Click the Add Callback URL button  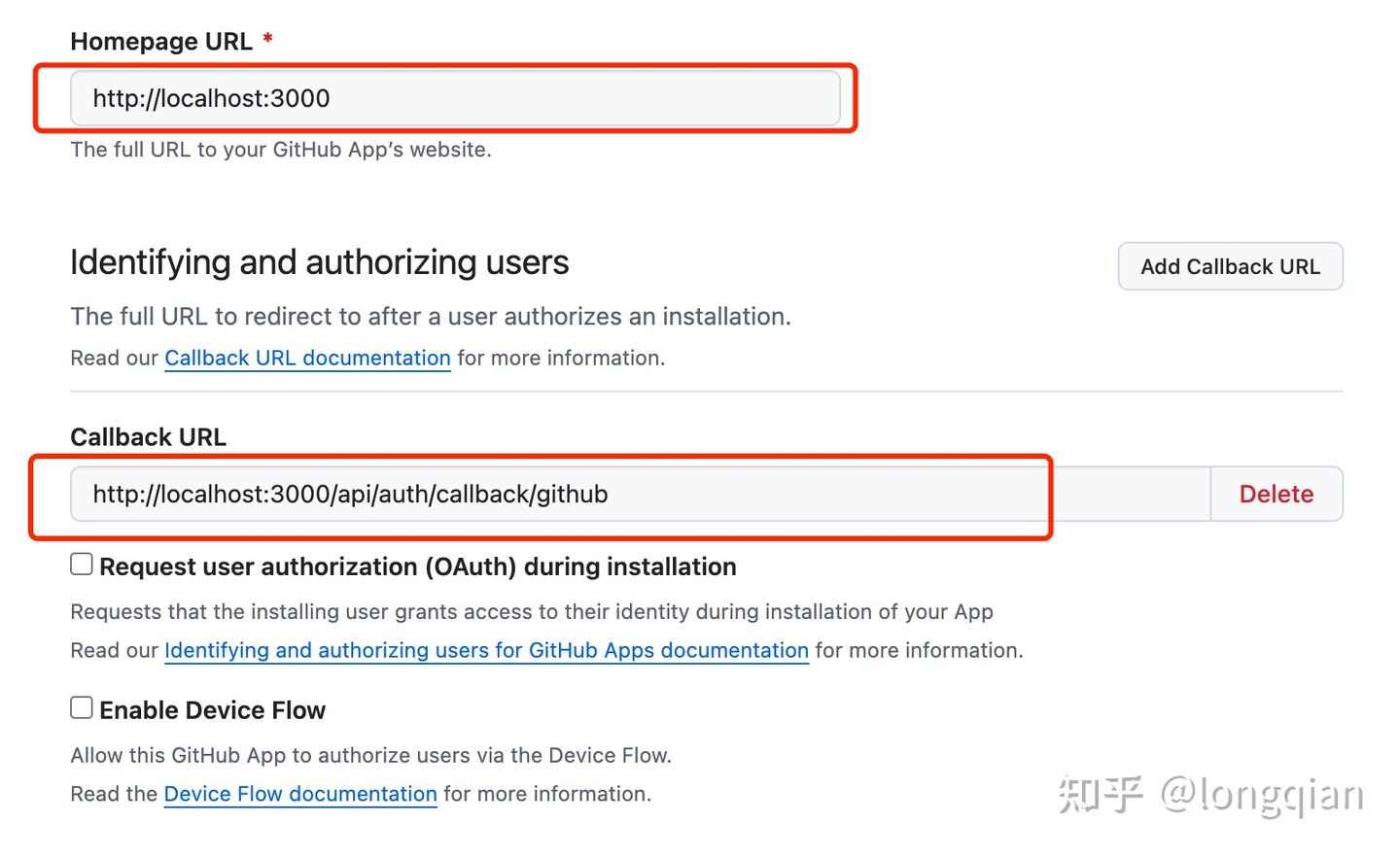point(1230,266)
